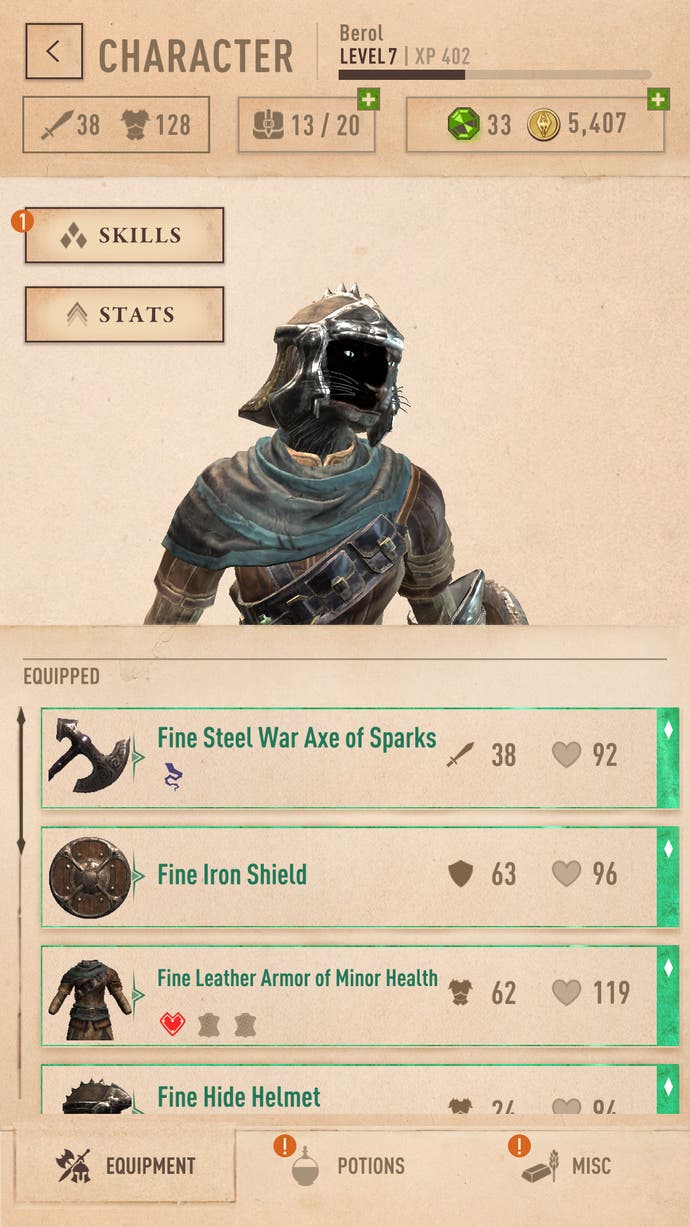This screenshot has width=690, height=1227.
Task: Tap the war axe item thumbnail
Action: coord(88,756)
